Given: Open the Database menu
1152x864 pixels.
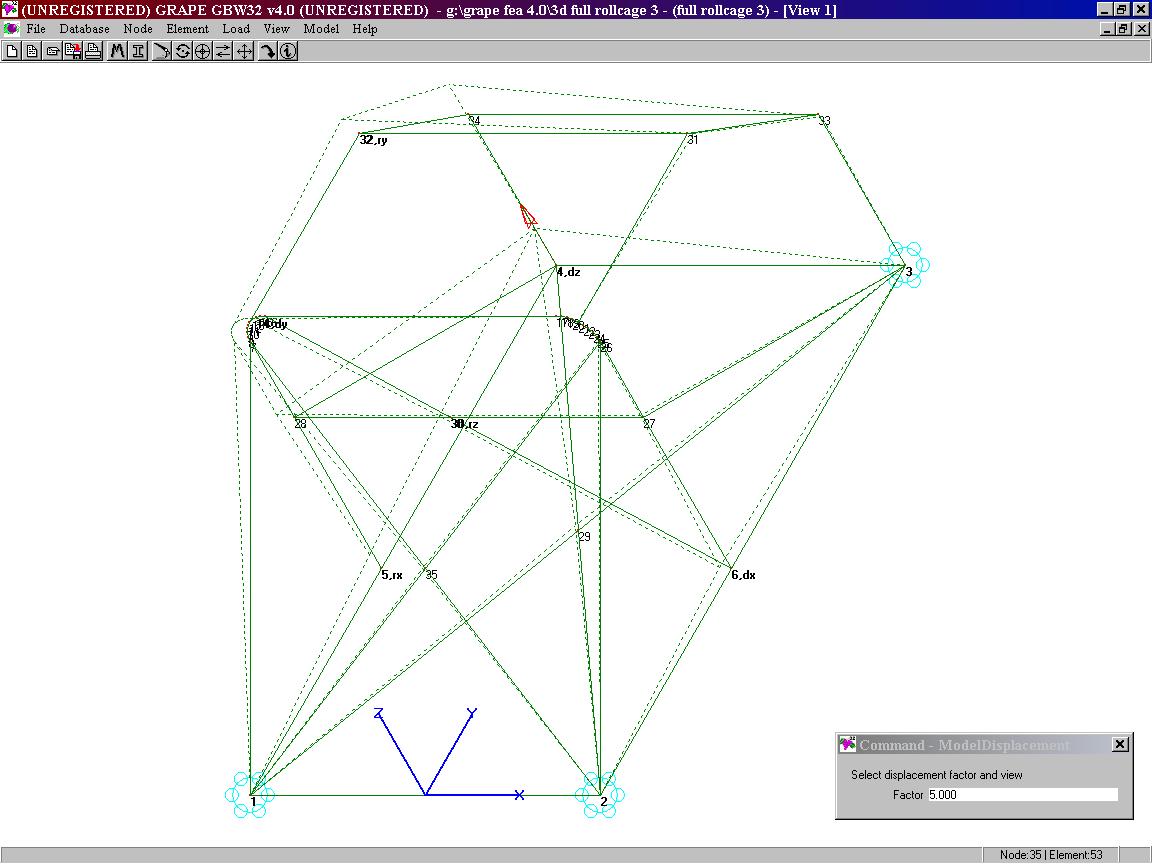Looking at the screenshot, I should (x=84, y=29).
